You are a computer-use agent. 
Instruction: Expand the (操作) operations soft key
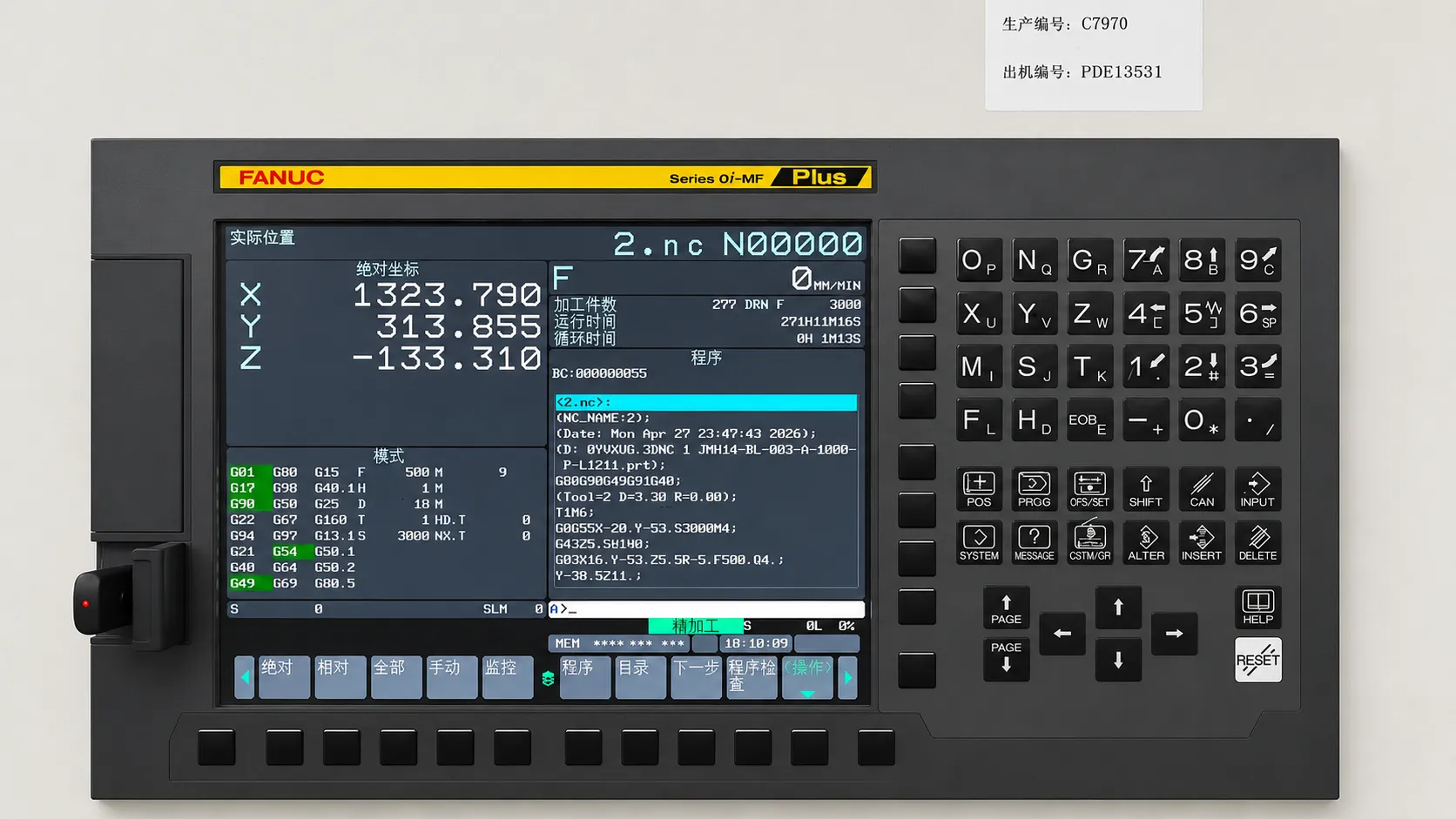click(807, 676)
